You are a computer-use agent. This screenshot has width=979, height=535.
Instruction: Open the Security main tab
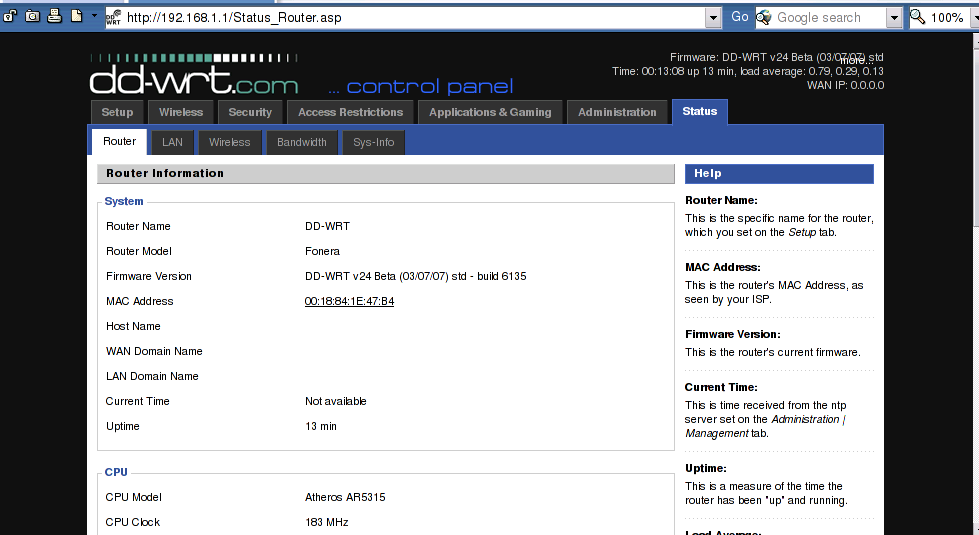[x=250, y=112]
